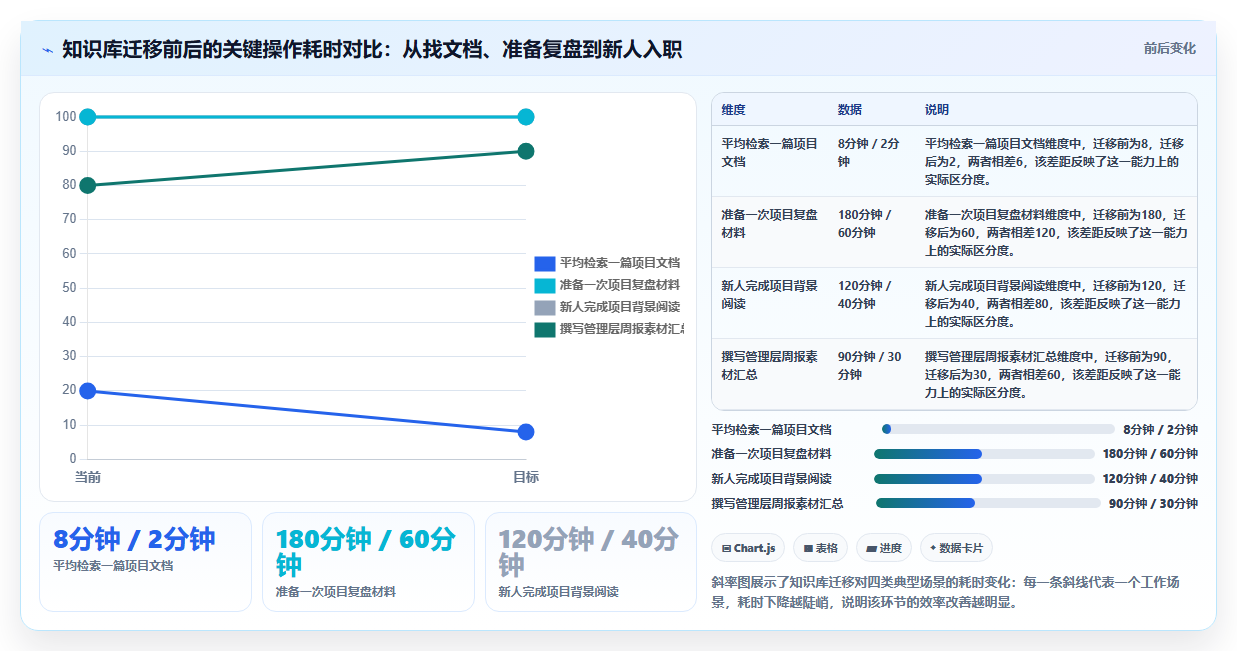The width and height of the screenshot is (1237, 651).
Task: Select the 表格 chip
Action: point(821,548)
